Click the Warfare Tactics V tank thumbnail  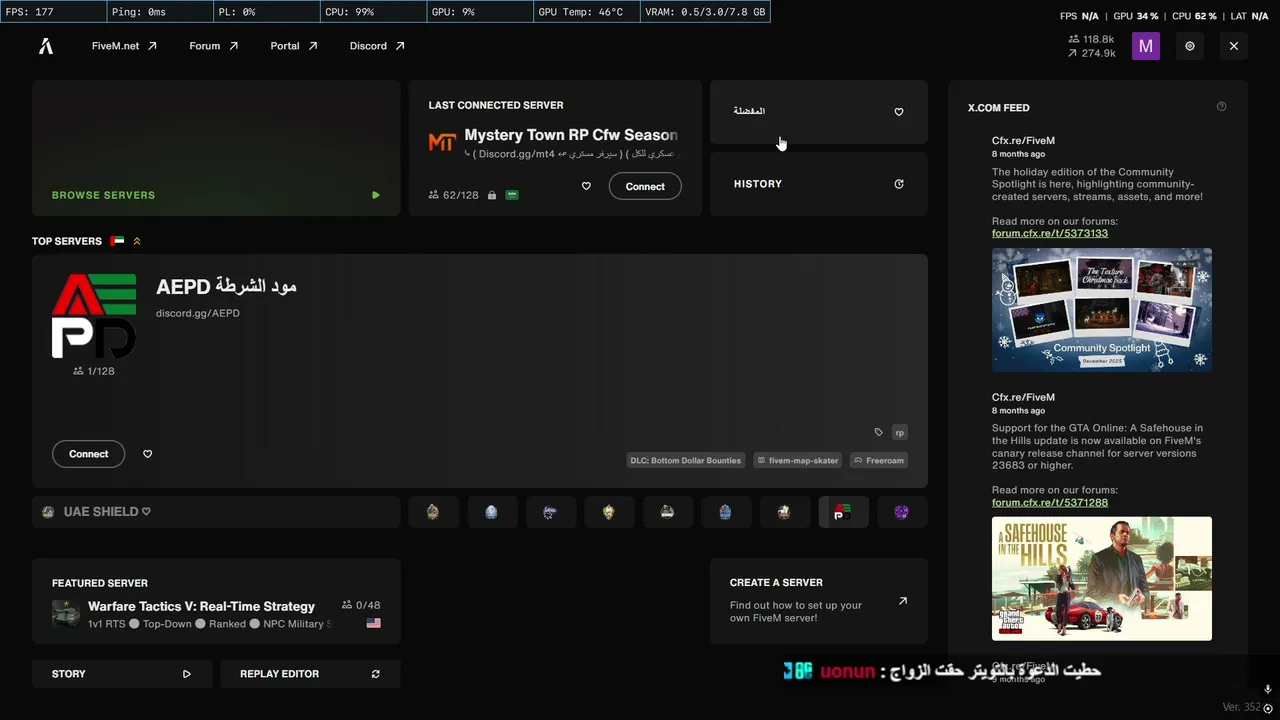tap(66, 614)
